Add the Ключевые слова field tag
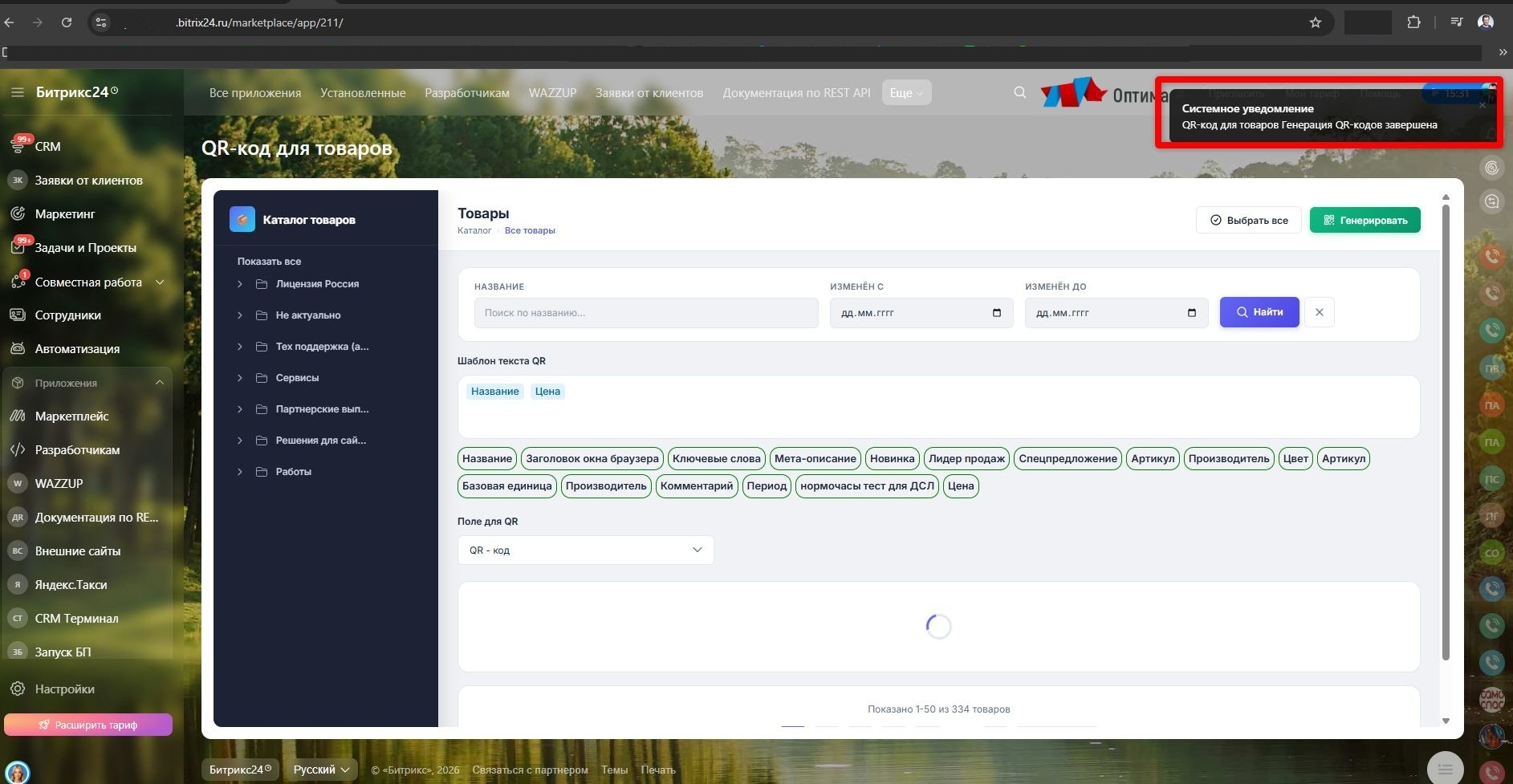Screen dimensions: 1513x784 (x=716, y=459)
